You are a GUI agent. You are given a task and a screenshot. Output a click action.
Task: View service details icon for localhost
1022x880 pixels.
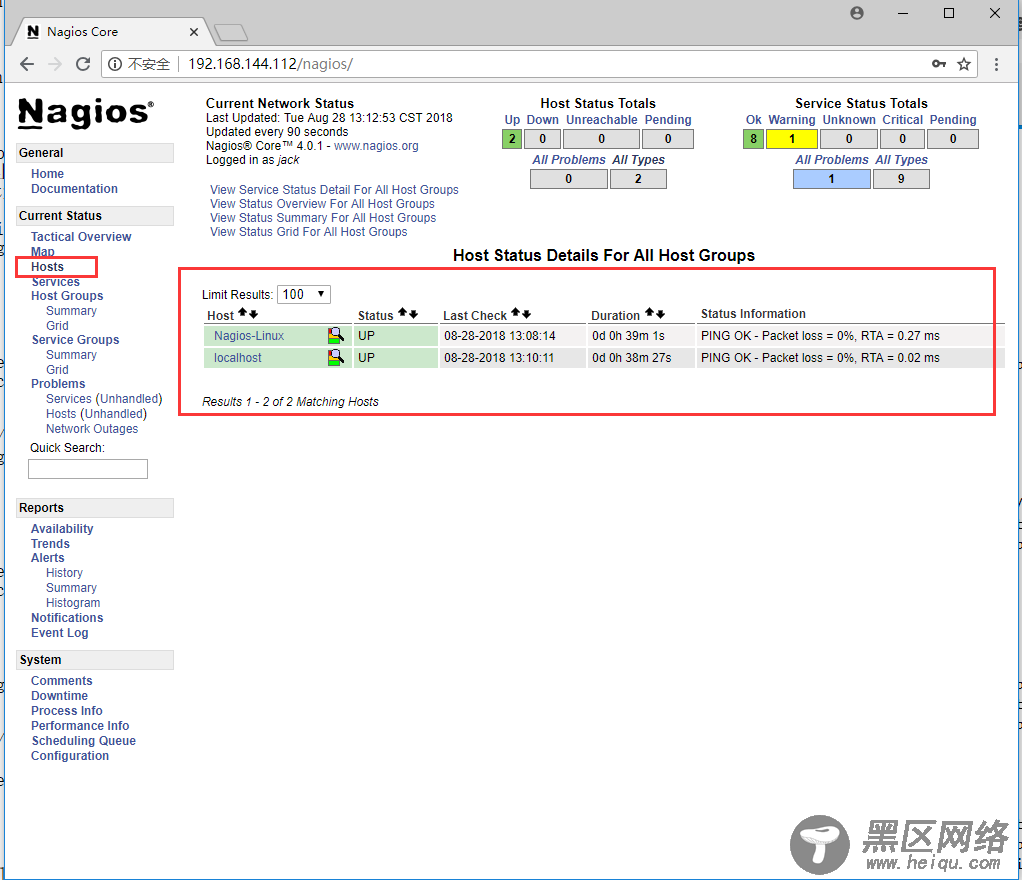336,357
